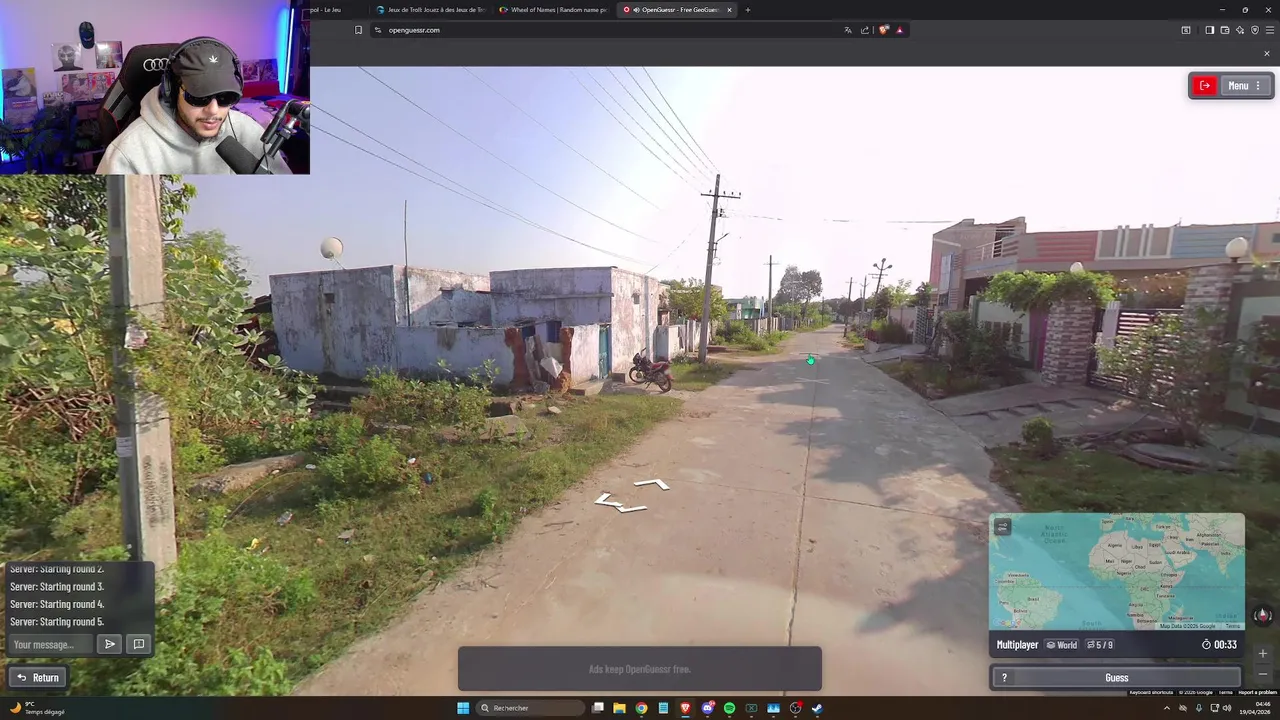Click the task view icon
Screen dimensions: 1280x720
coord(597,708)
